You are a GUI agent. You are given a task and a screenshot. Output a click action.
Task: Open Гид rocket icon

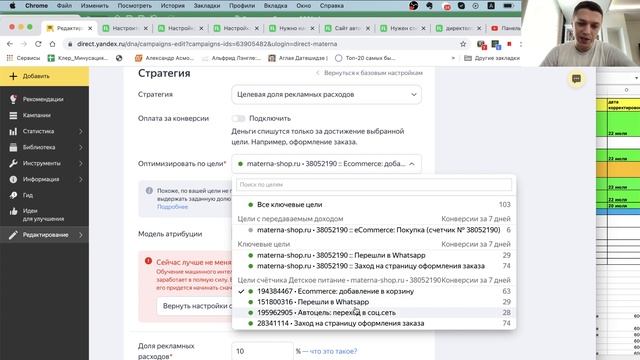coord(13,195)
